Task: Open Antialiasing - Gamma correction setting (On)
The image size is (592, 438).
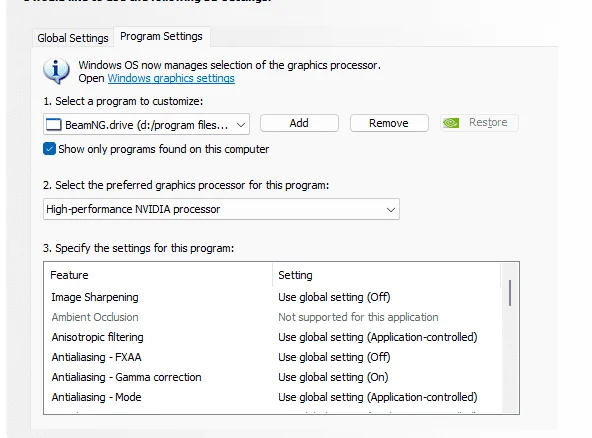Action: (333, 377)
